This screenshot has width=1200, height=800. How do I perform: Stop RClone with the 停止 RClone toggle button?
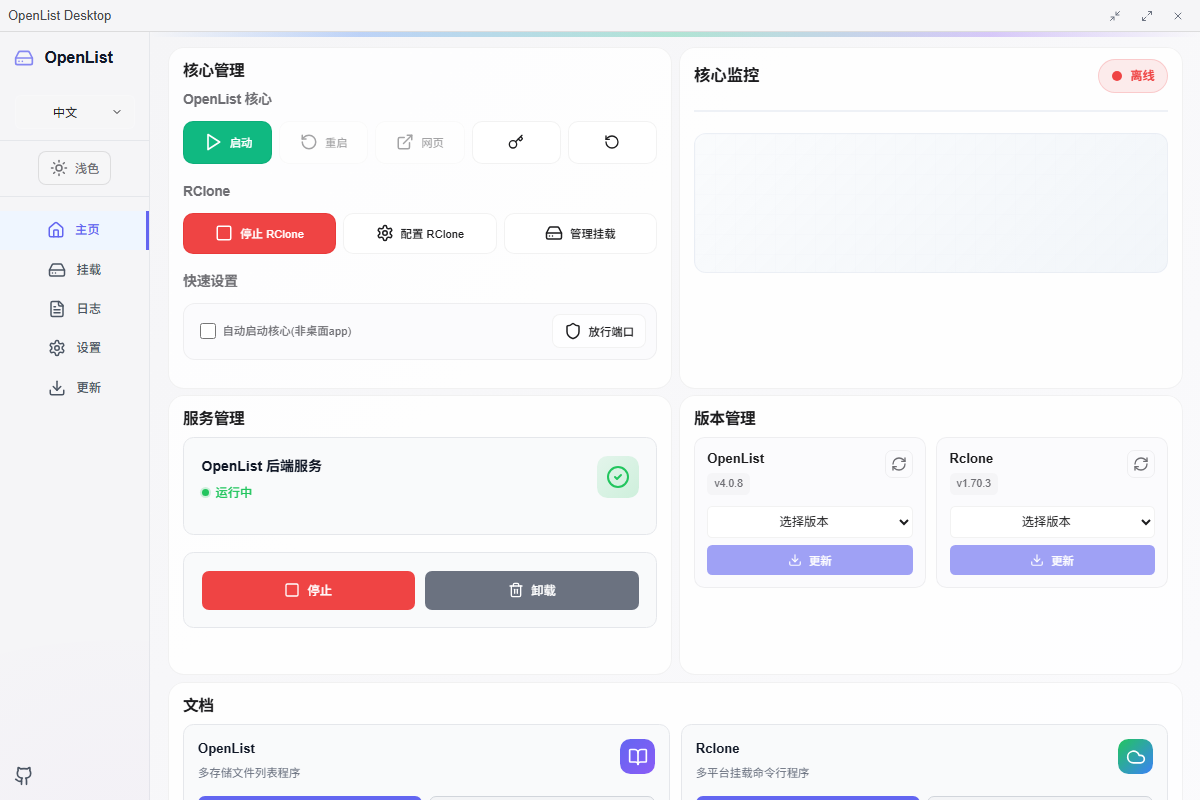[x=259, y=233]
